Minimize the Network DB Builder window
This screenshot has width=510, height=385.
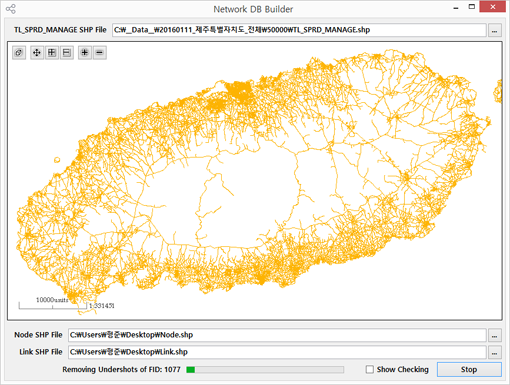[x=456, y=7]
